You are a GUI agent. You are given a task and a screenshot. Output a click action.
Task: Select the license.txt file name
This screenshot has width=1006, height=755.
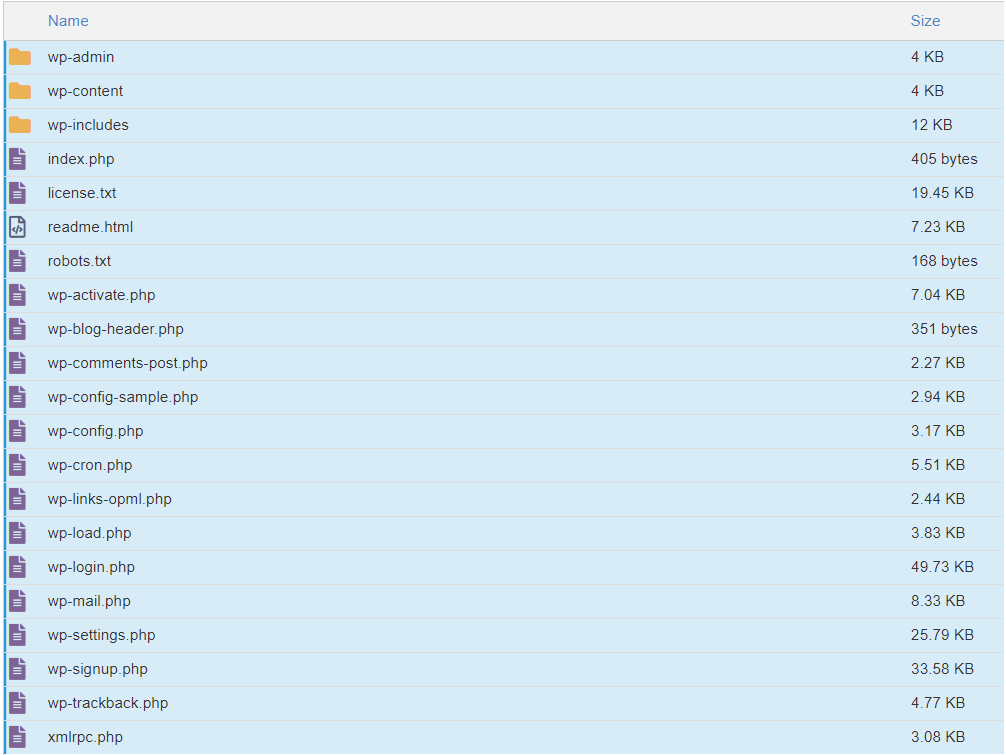[82, 193]
